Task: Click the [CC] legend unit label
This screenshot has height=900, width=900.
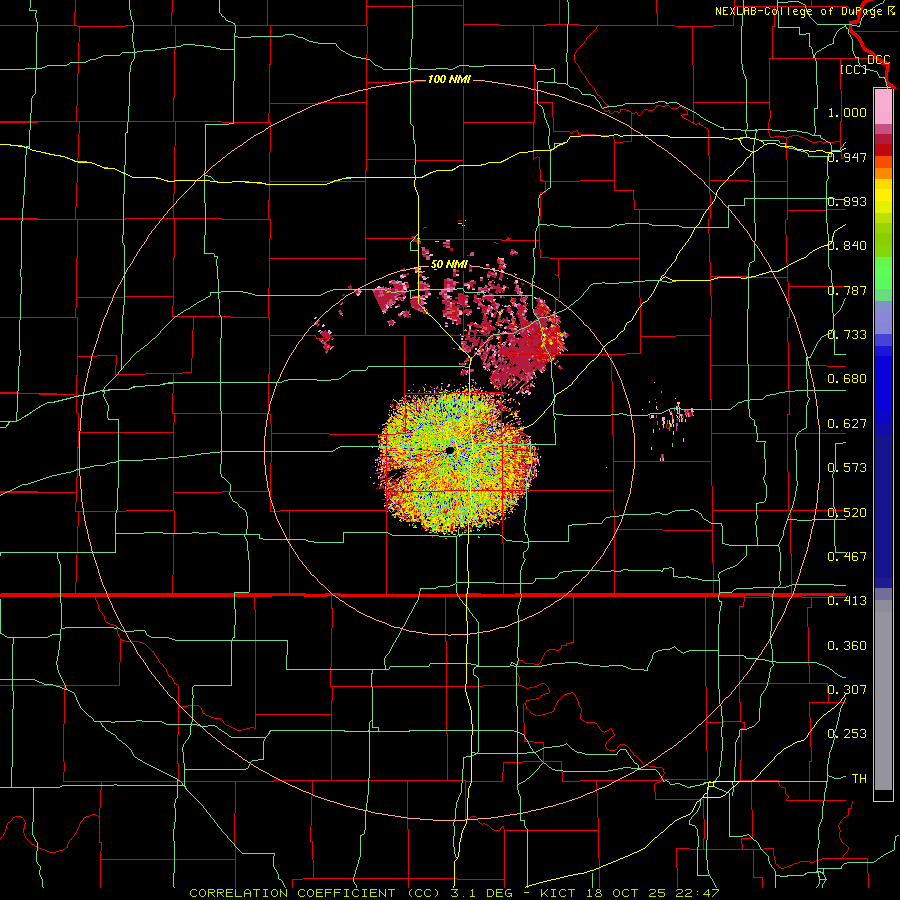Action: (853, 69)
